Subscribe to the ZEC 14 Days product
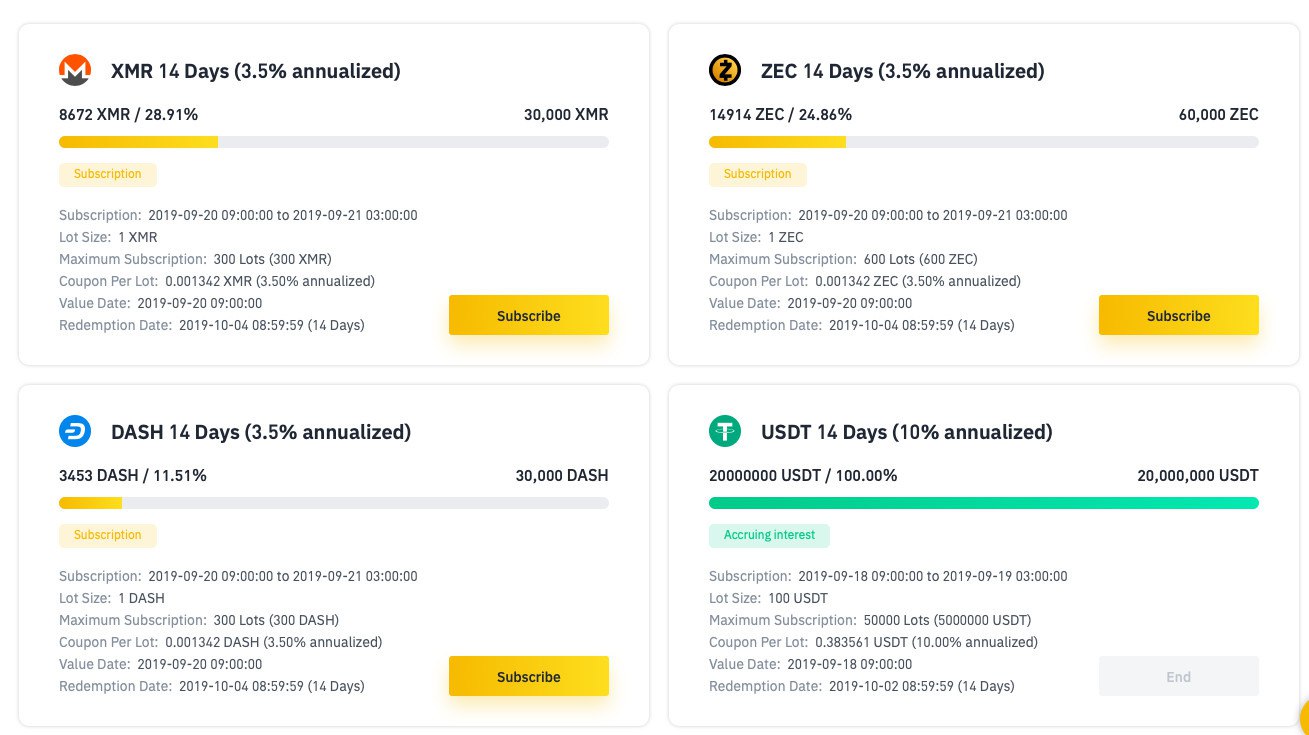The width and height of the screenshot is (1309, 735). click(1179, 315)
